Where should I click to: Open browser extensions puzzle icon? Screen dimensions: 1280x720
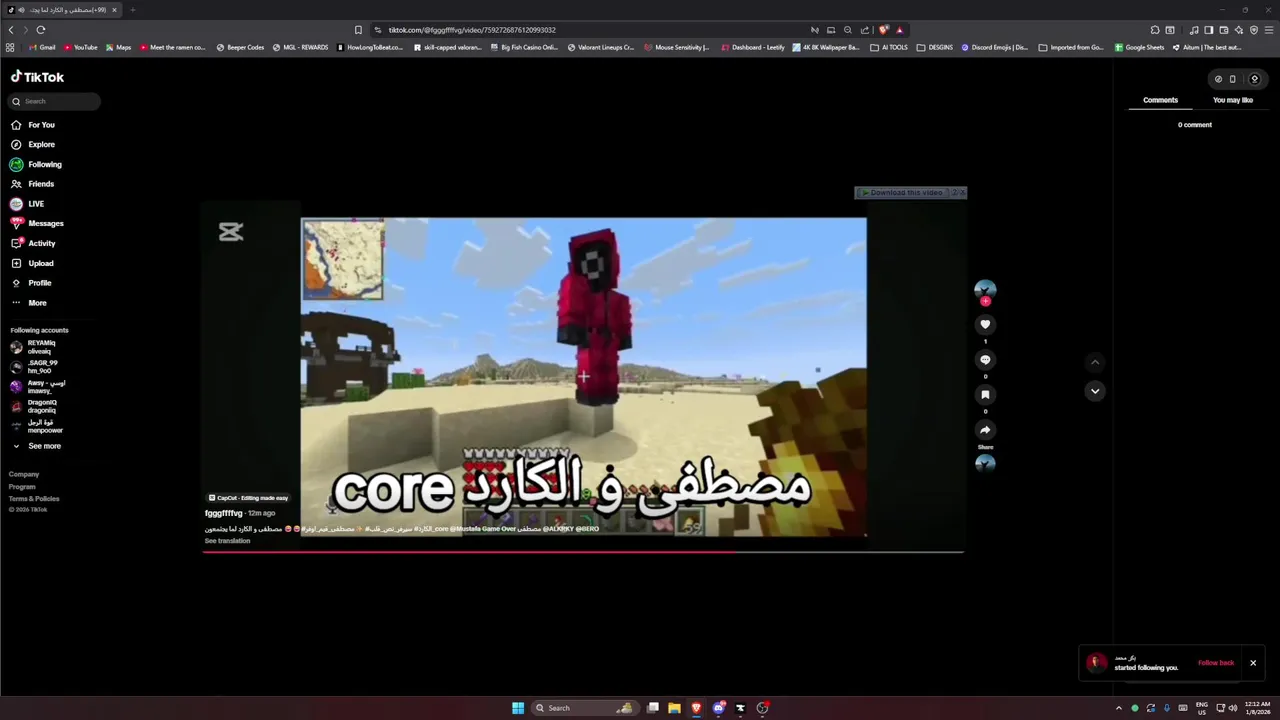click(x=1155, y=30)
